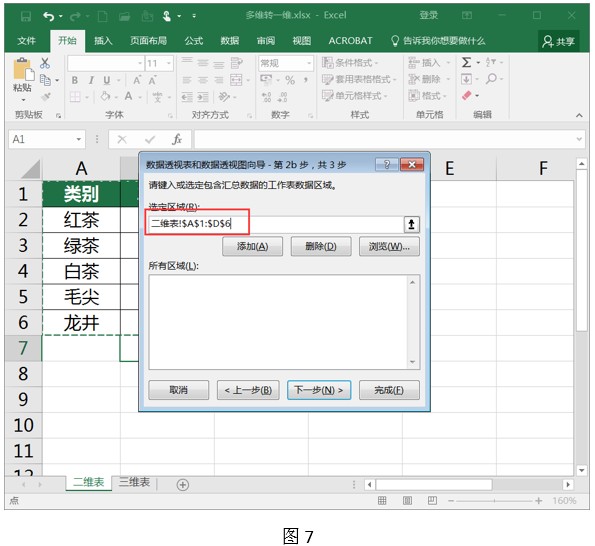Open the Name Box dropdown arrow
Image resolution: width=595 pixels, height=546 pixels.
79,139
